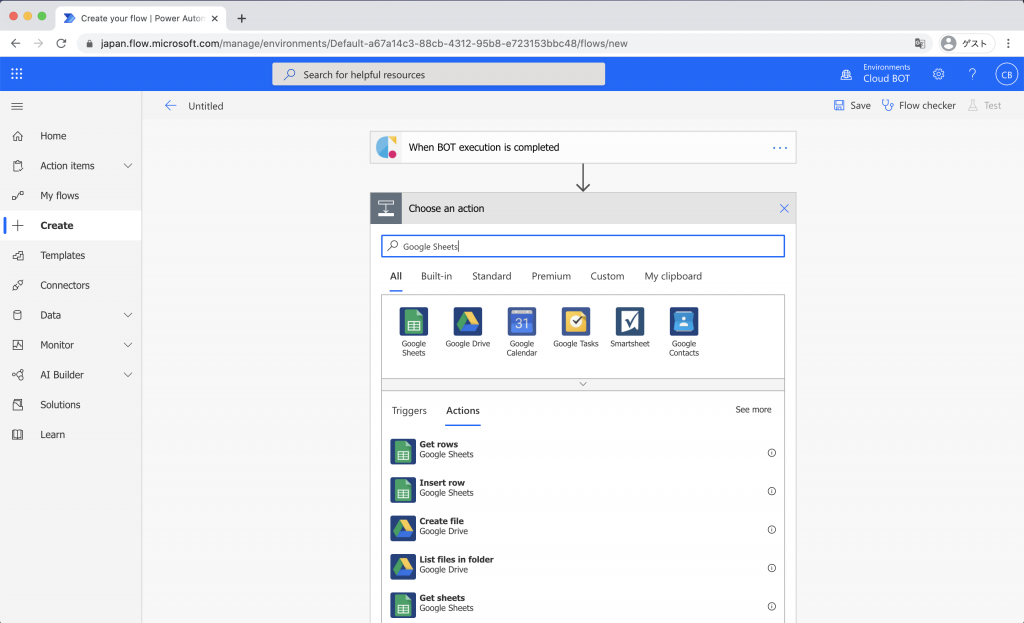This screenshot has width=1024, height=623.
Task: Open the CB account avatar
Action: point(1006,74)
